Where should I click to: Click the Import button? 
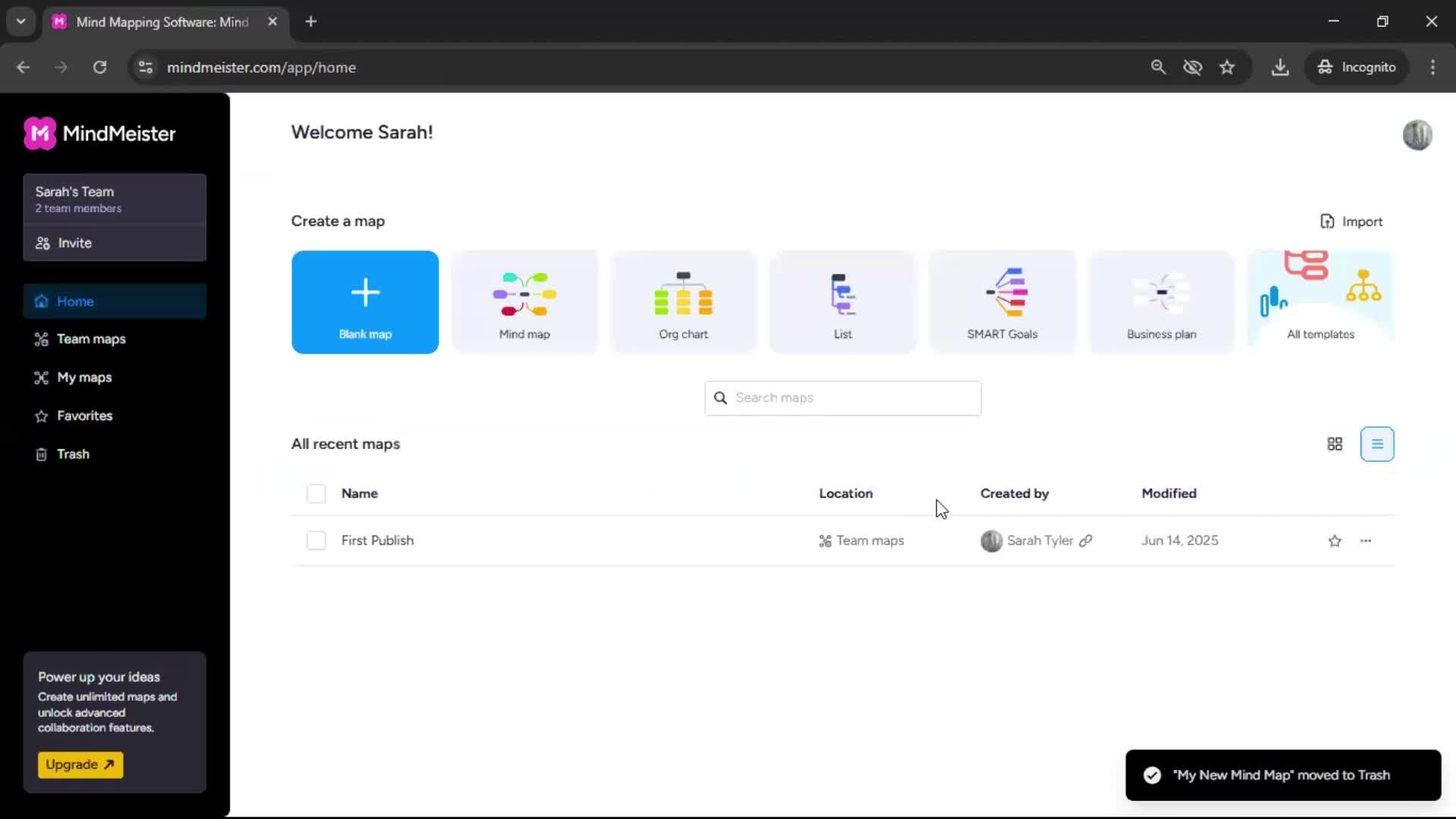tap(1351, 221)
